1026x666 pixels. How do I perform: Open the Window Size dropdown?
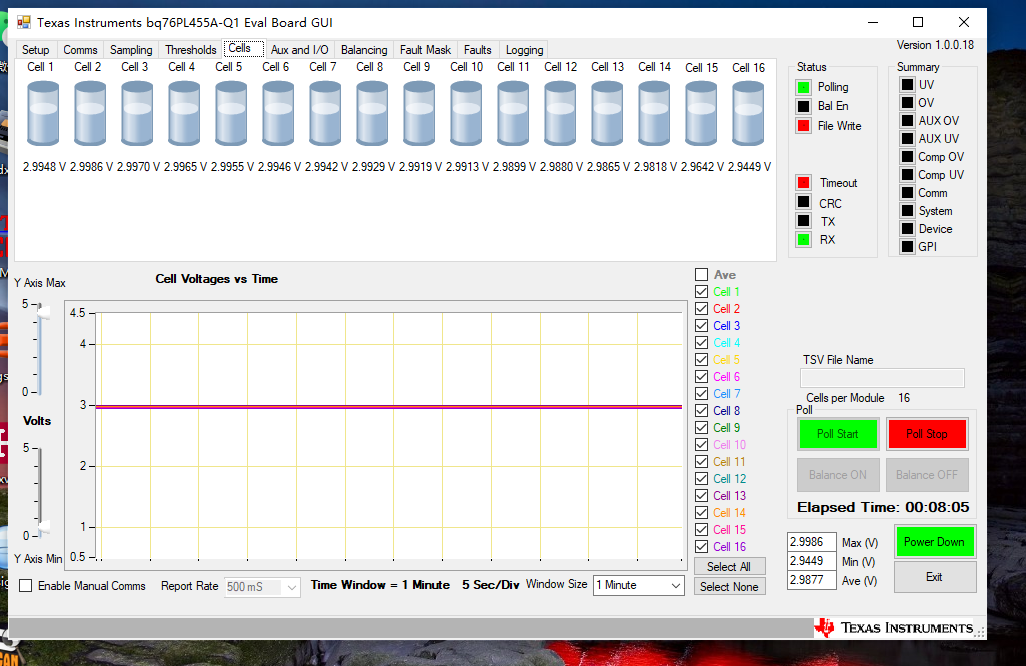pyautogui.click(x=639, y=586)
